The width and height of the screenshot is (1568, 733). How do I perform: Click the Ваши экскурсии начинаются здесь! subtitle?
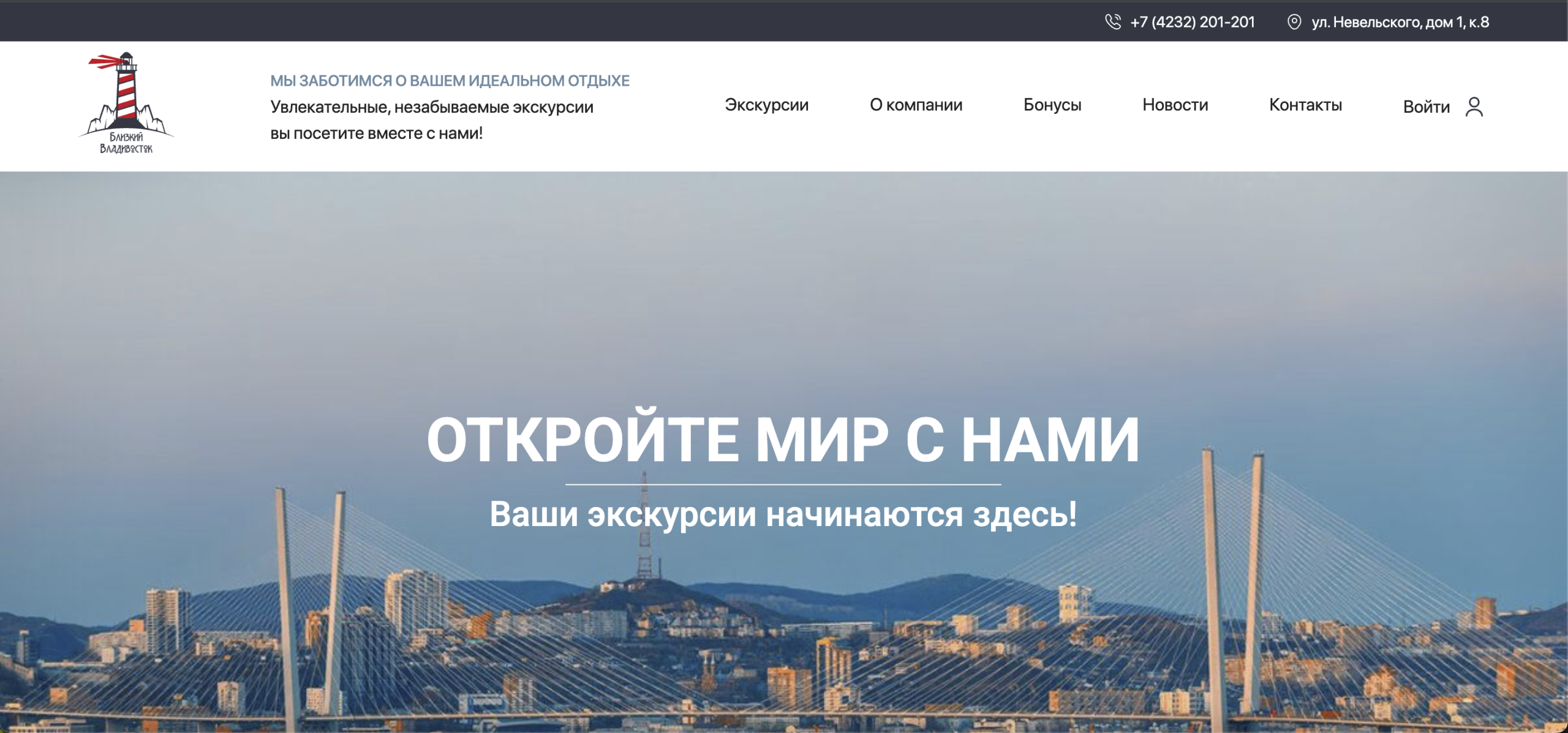pos(783,514)
